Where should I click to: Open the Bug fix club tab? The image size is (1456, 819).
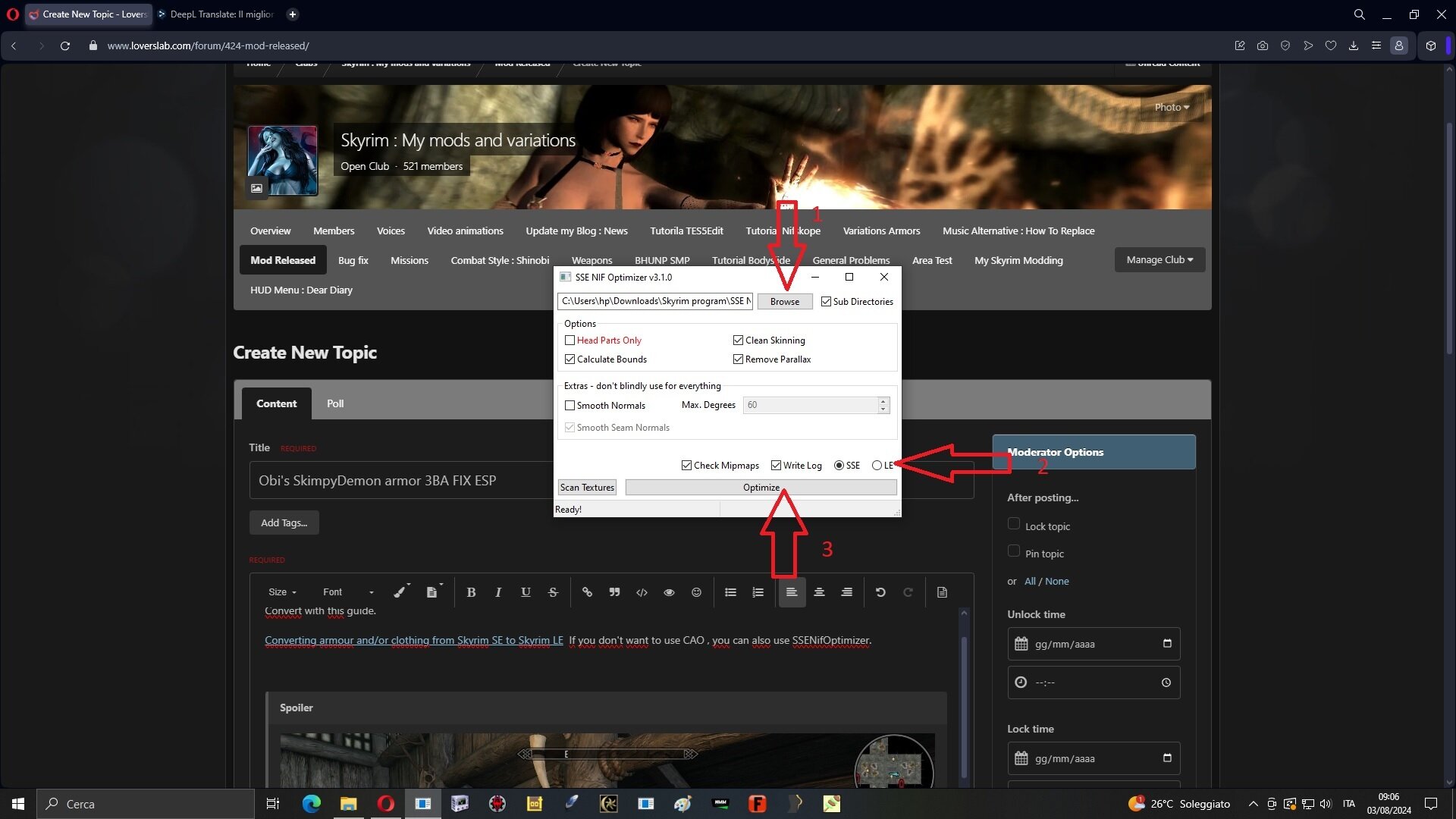[353, 261]
